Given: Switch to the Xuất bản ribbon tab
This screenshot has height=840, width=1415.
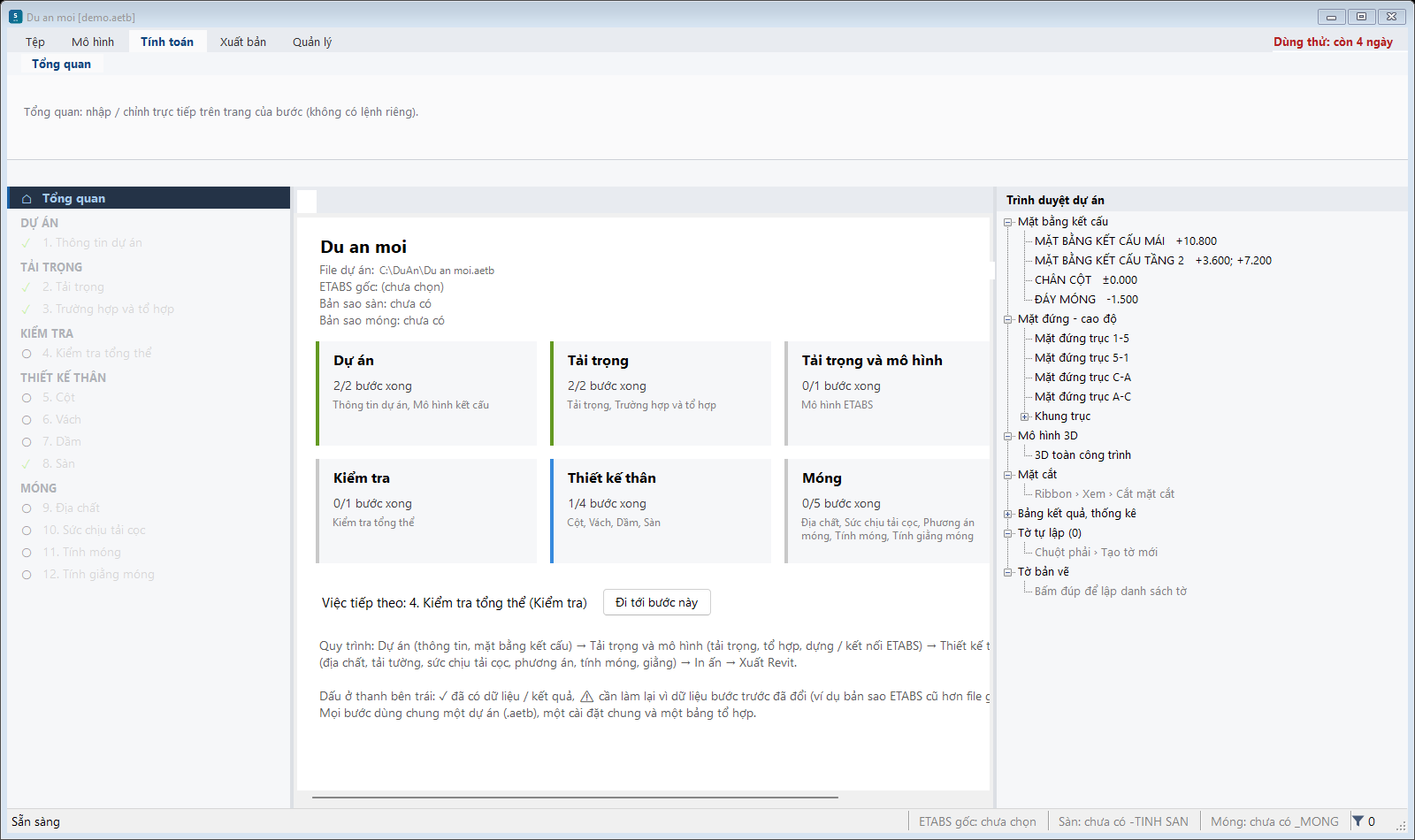Looking at the screenshot, I should (243, 42).
